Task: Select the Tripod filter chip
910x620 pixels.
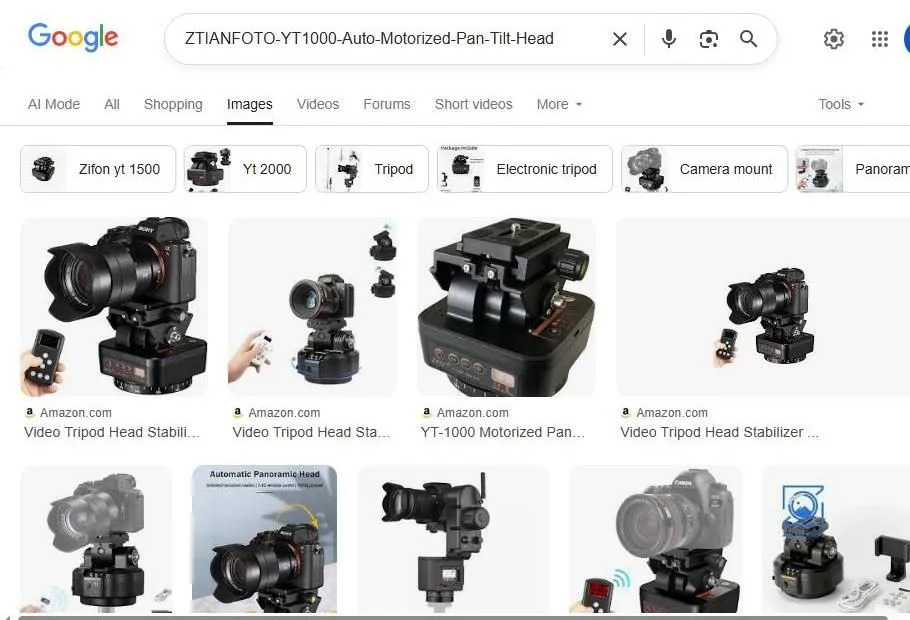Action: click(x=371, y=168)
